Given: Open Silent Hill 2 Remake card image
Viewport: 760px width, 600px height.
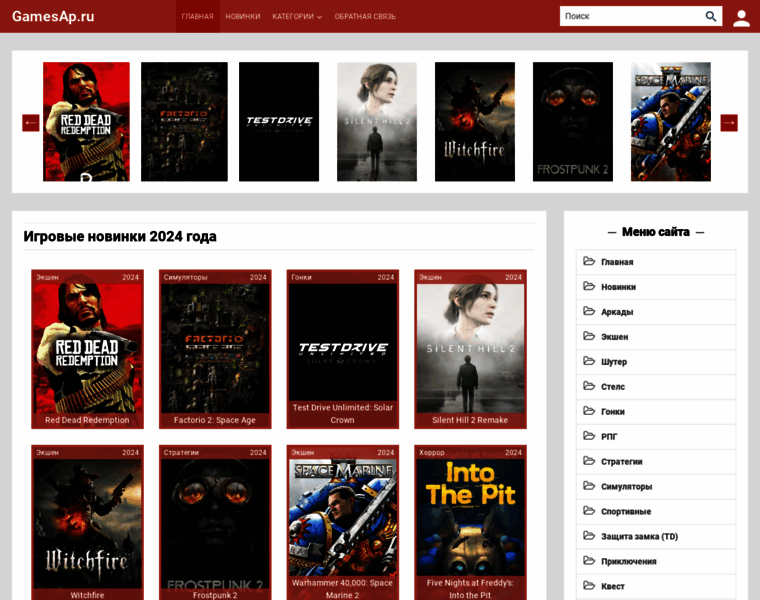Looking at the screenshot, I should (470, 348).
